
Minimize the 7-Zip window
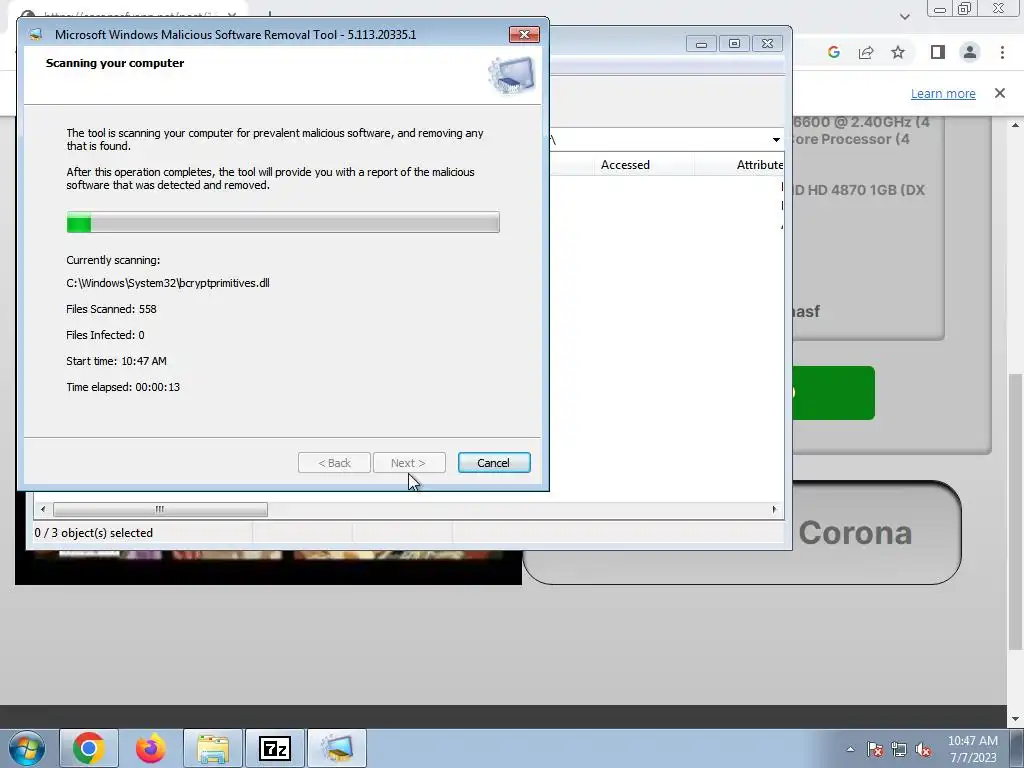pos(701,44)
